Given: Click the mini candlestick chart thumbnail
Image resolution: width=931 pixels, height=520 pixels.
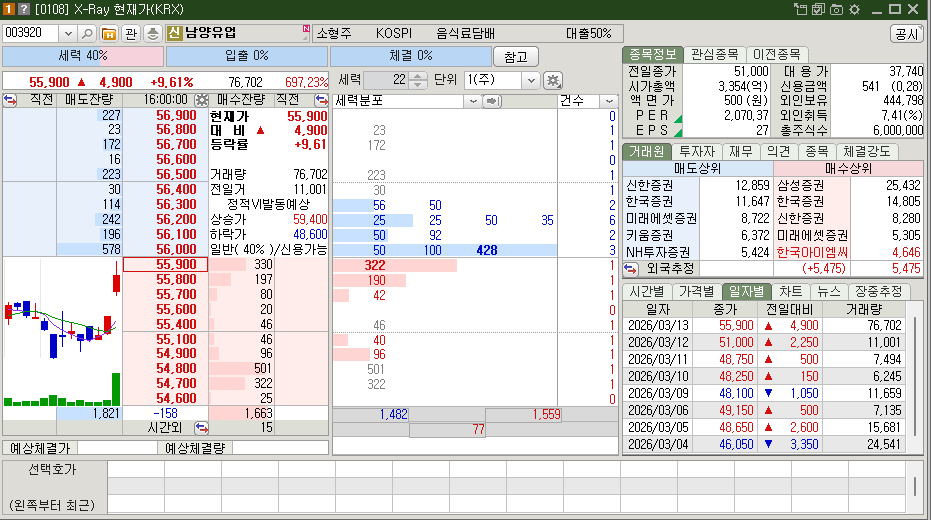Looking at the screenshot, I should (62, 332).
